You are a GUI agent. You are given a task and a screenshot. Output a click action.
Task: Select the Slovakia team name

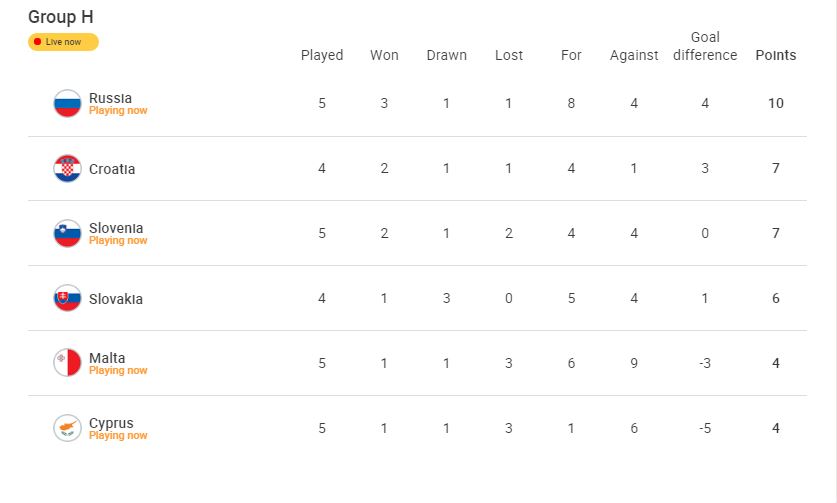(x=116, y=299)
